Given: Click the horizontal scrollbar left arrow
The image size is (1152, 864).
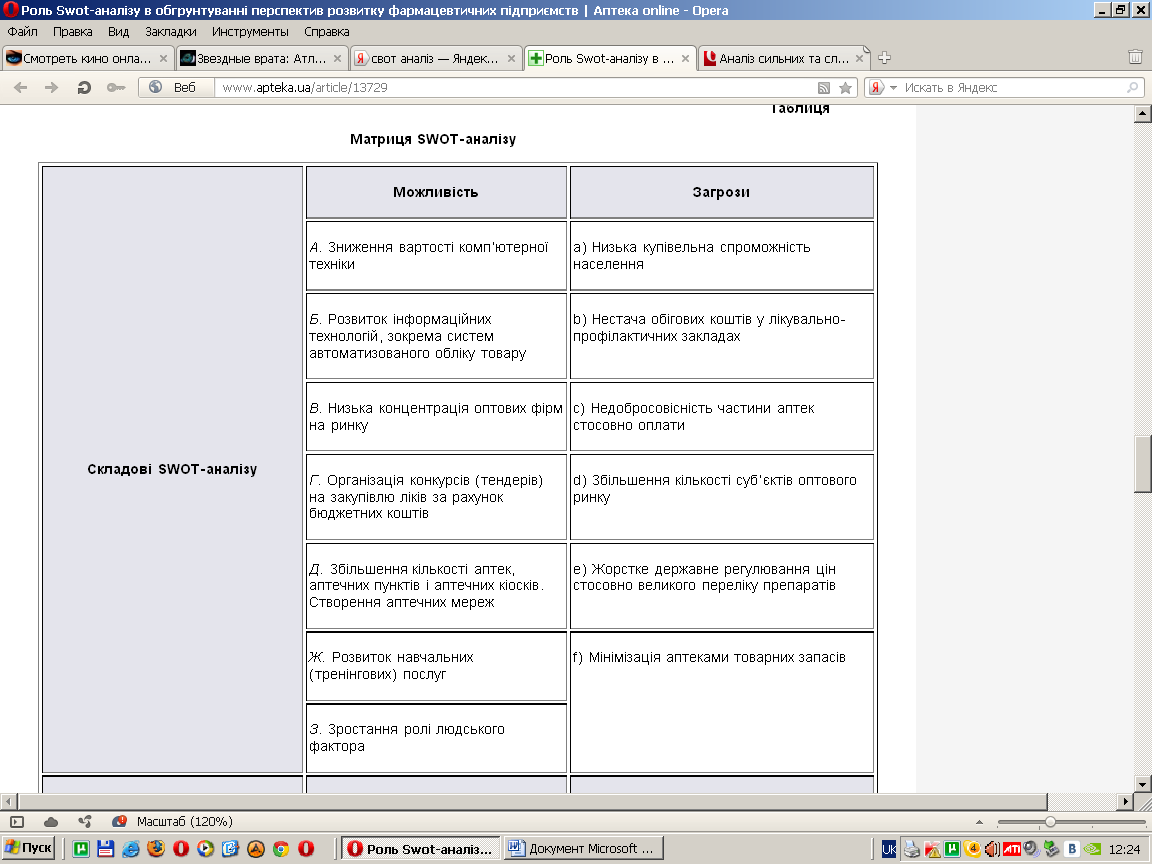Looking at the screenshot, I should pos(8,802).
